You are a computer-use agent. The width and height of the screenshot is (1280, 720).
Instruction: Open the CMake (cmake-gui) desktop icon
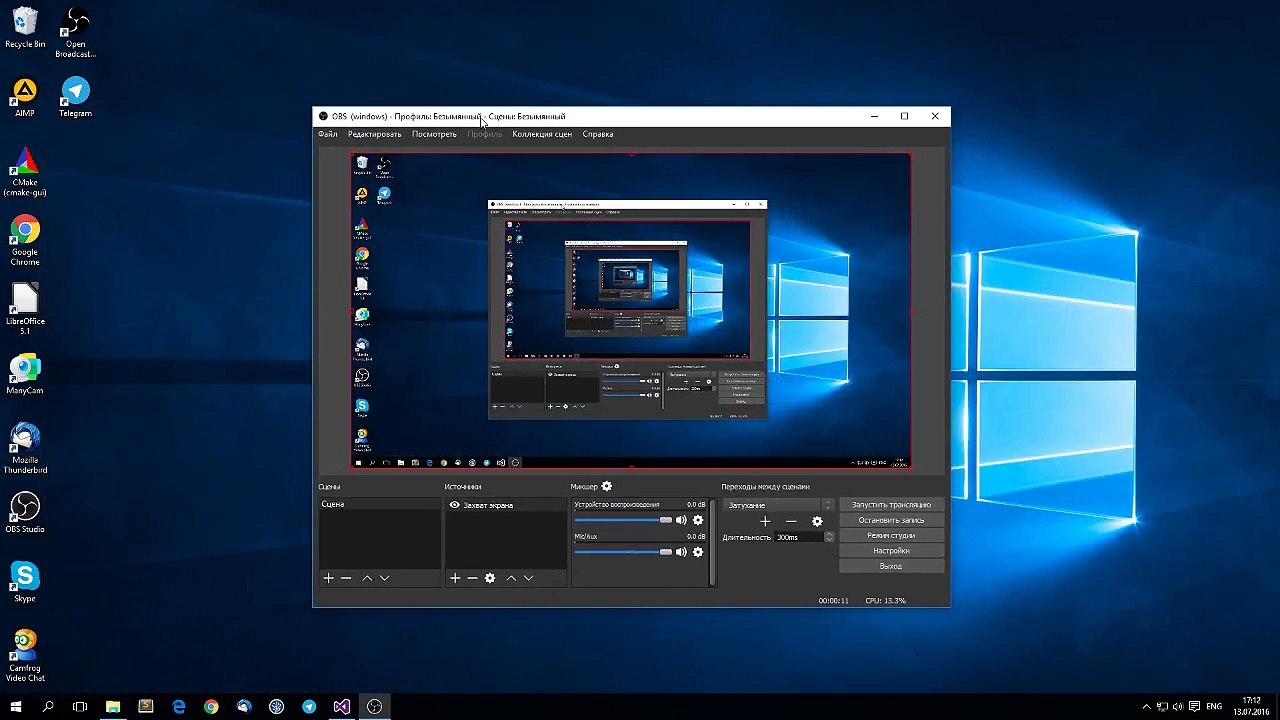(25, 171)
